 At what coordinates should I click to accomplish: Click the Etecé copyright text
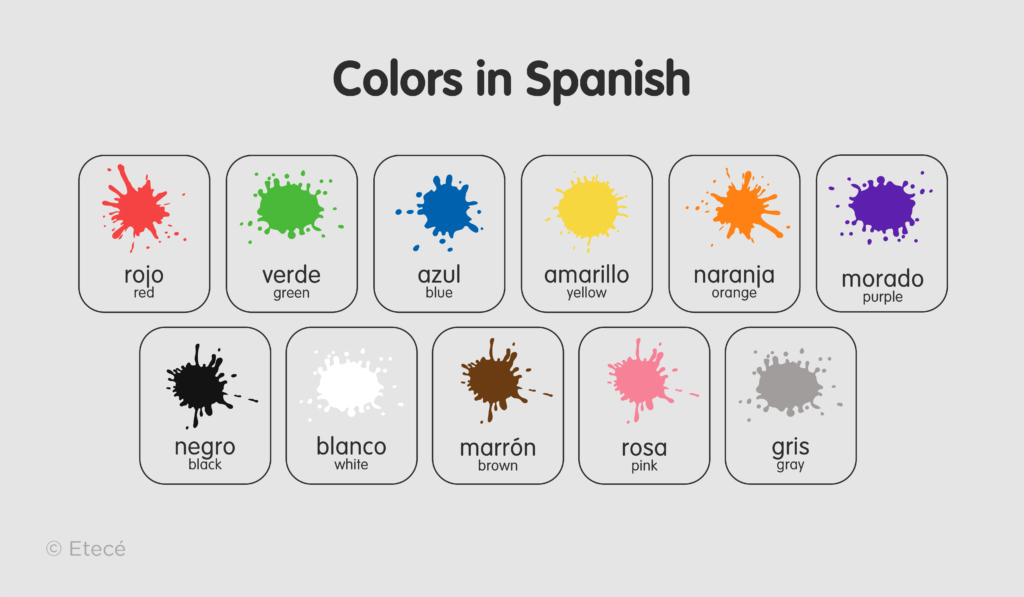[86, 548]
